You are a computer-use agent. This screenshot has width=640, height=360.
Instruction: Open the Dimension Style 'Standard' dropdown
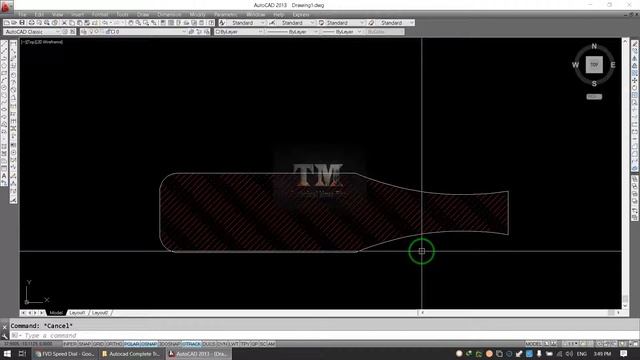[312, 23]
